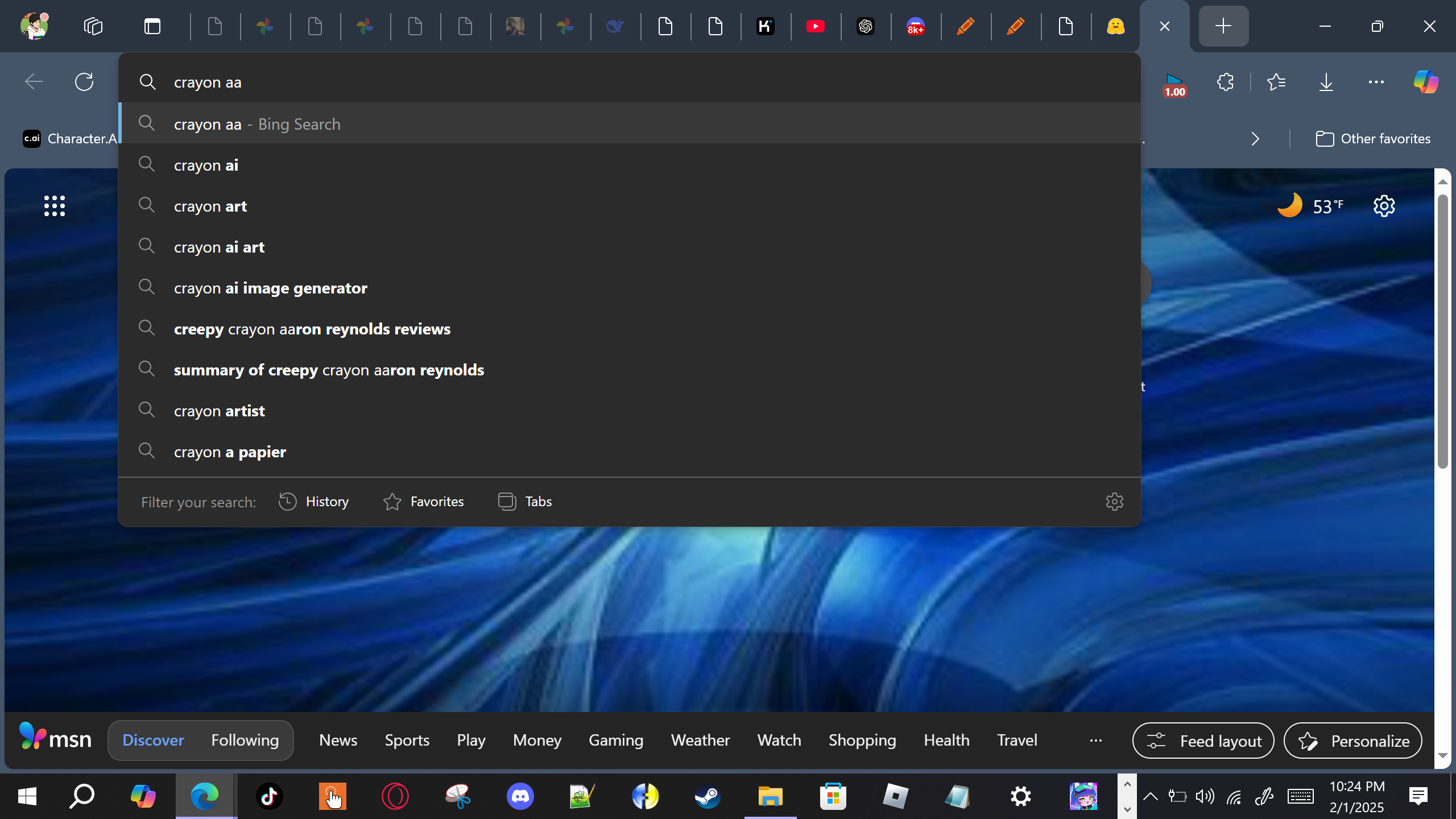Open the tab actions vertical tabs icon
This screenshot has height=819, width=1456.
(152, 26)
